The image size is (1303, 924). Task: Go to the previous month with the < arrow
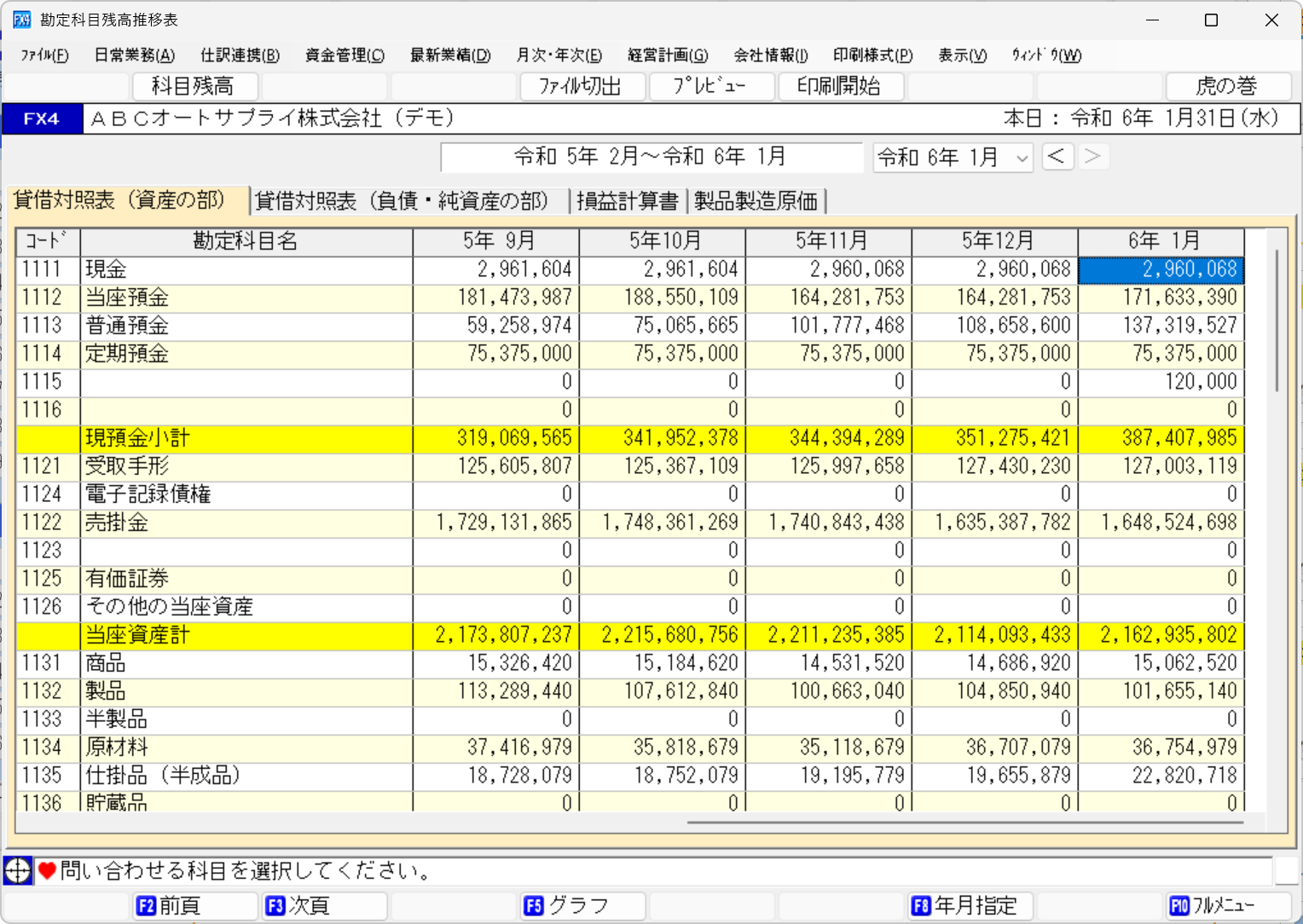point(1057,157)
